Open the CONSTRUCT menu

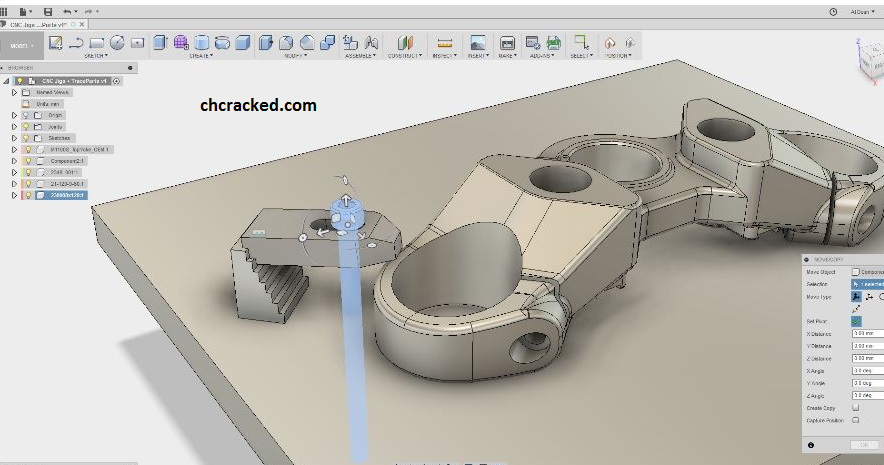pyautogui.click(x=404, y=56)
